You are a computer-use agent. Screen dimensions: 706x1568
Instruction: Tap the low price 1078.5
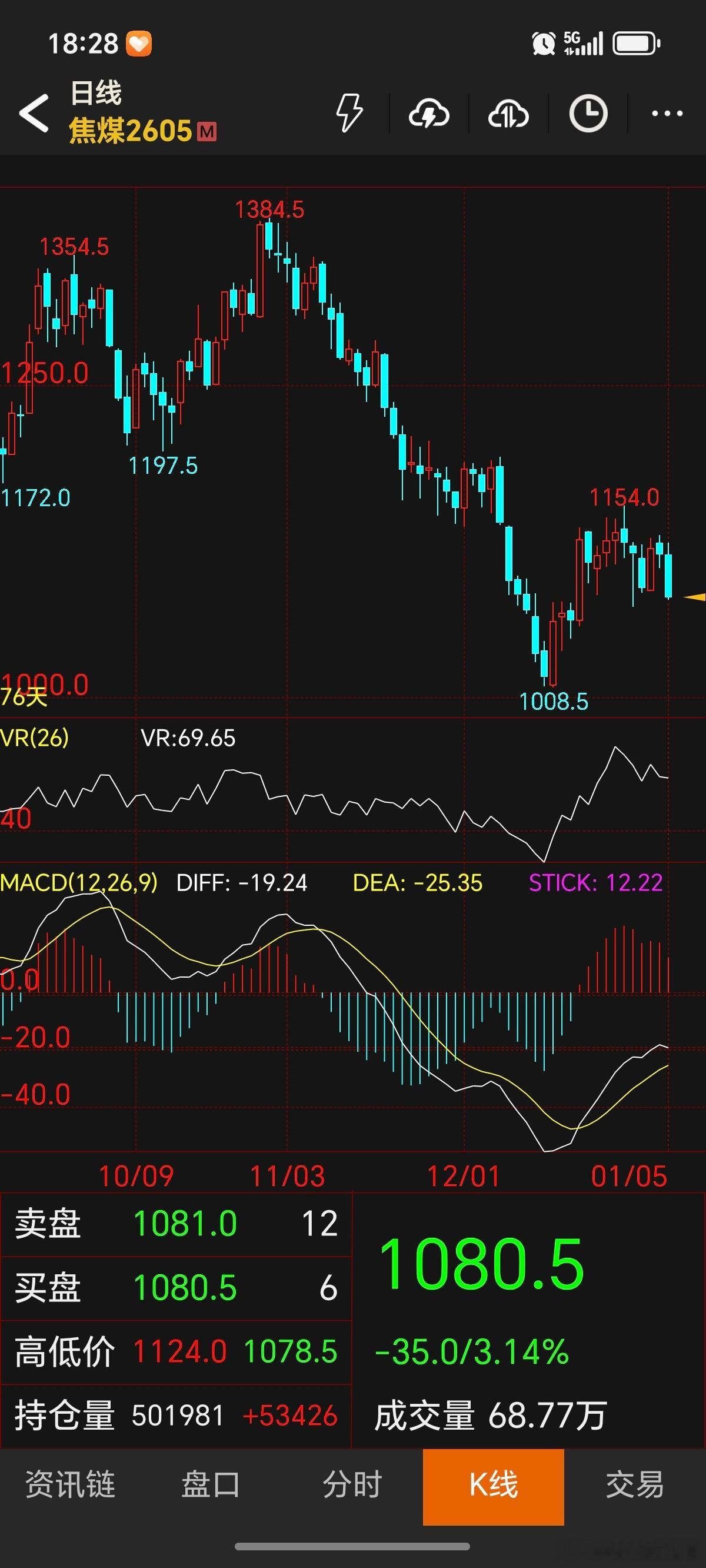tap(290, 1352)
